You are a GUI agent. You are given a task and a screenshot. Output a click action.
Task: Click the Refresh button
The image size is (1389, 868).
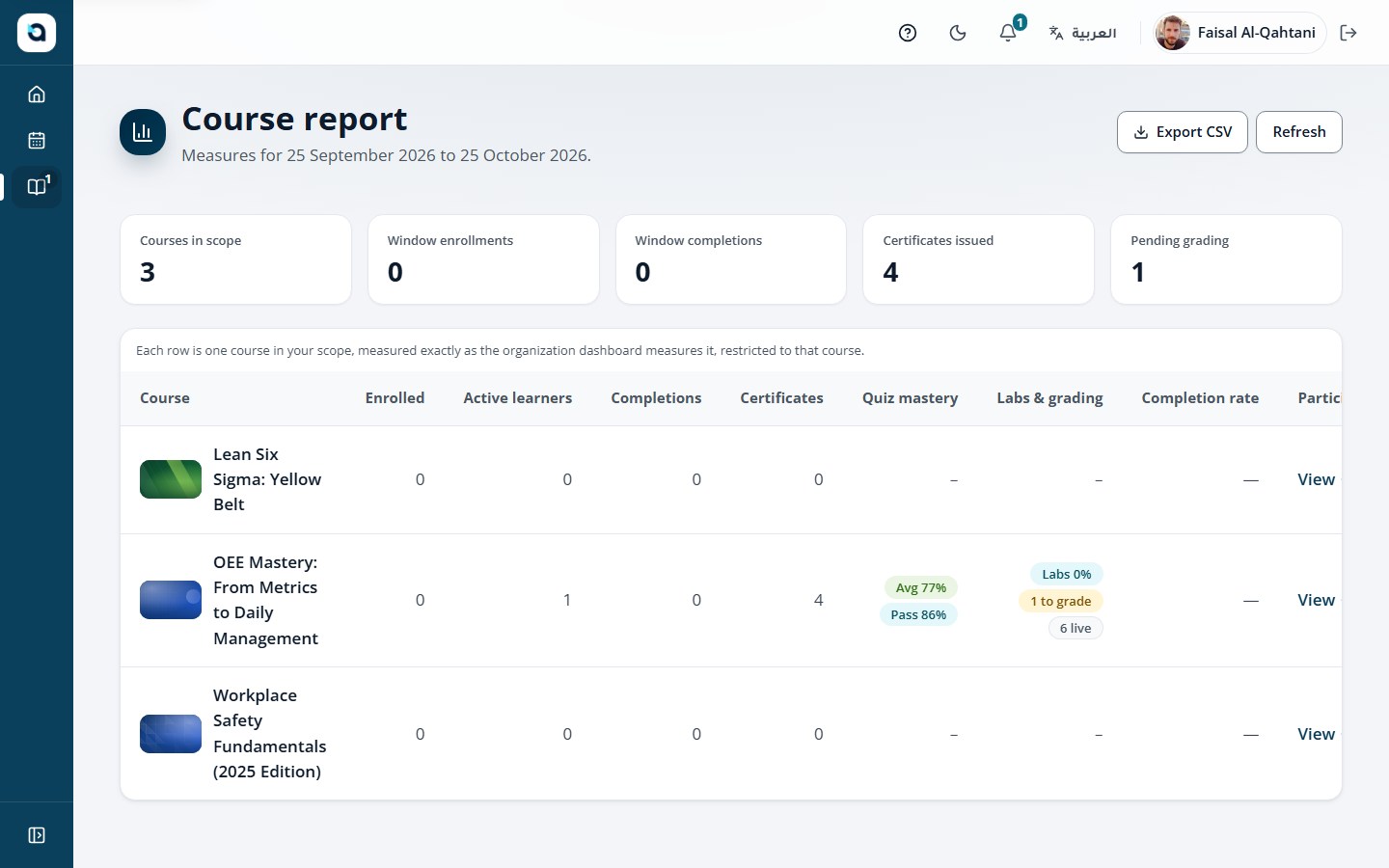[x=1299, y=132]
